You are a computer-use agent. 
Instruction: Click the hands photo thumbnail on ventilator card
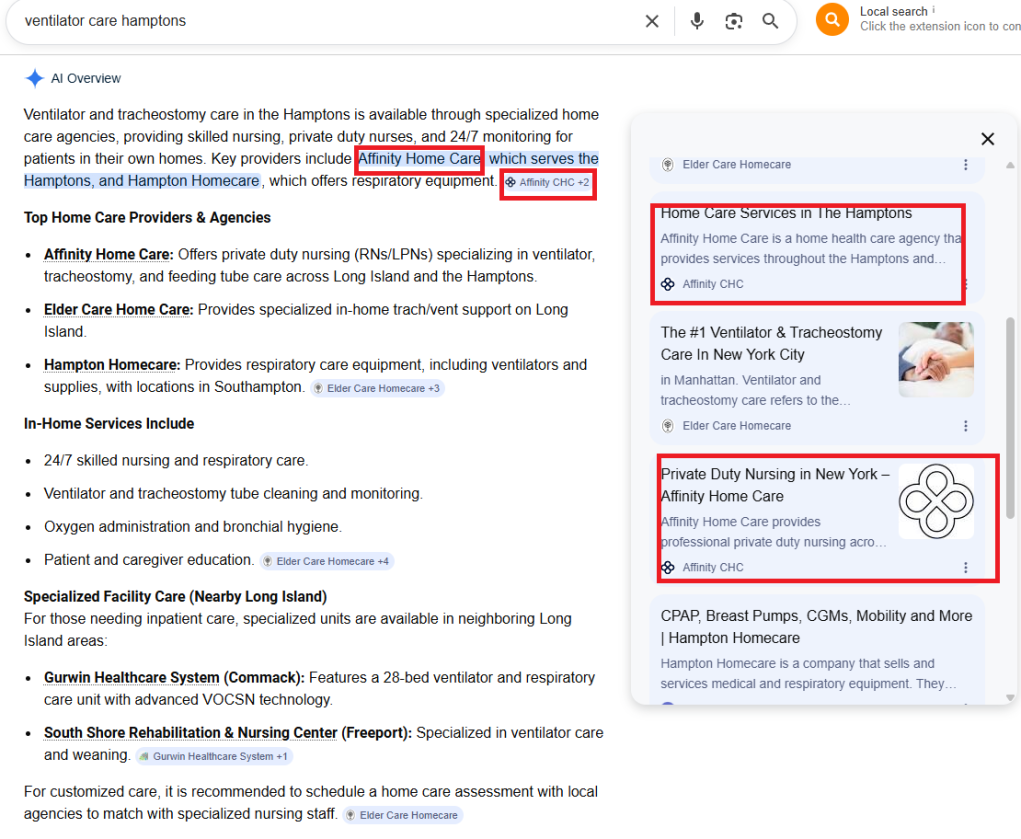936,359
